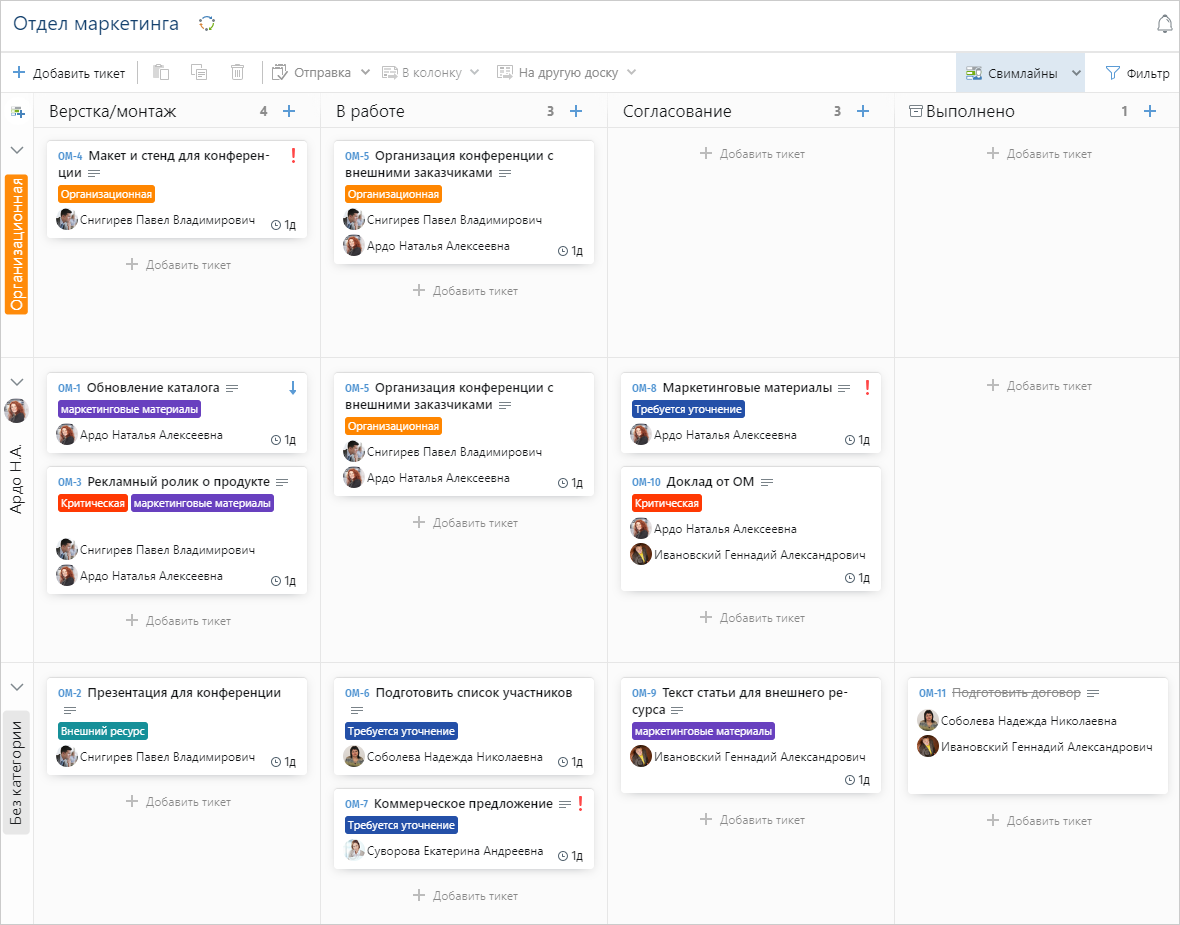This screenshot has height=925, width=1180.
Task: Open the В колонку dropdown
Action: [431, 72]
